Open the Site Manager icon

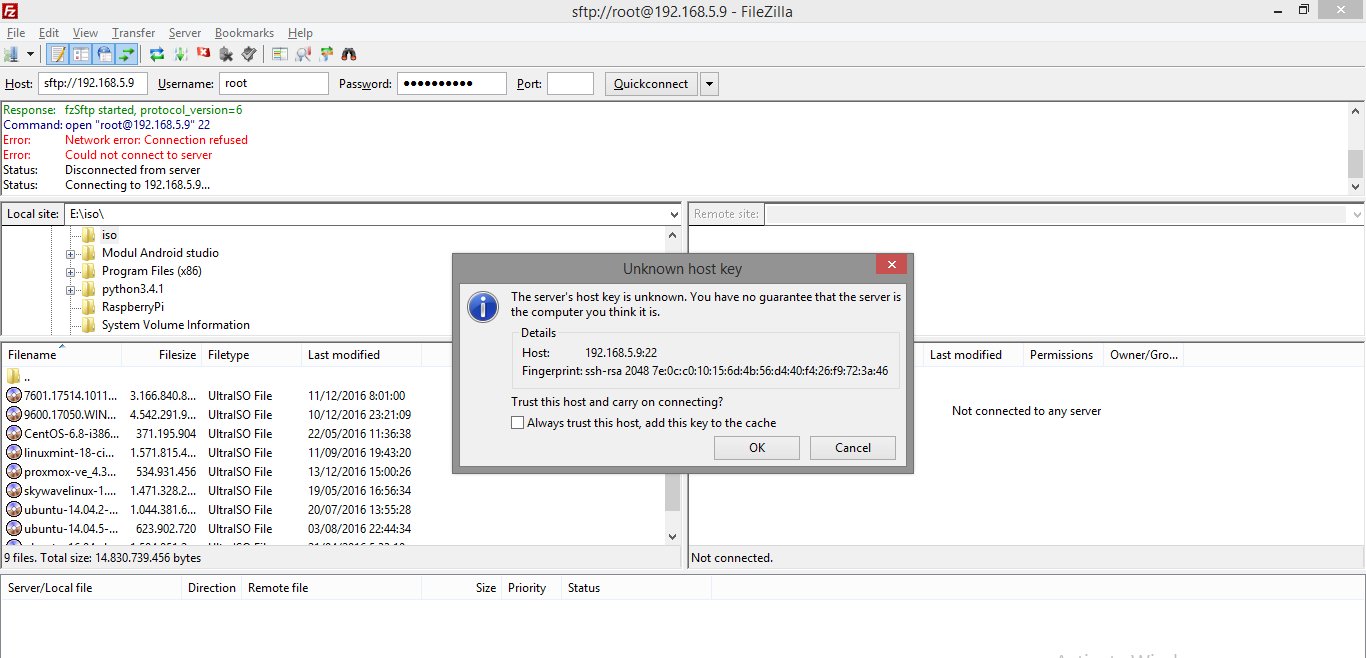[x=12, y=54]
